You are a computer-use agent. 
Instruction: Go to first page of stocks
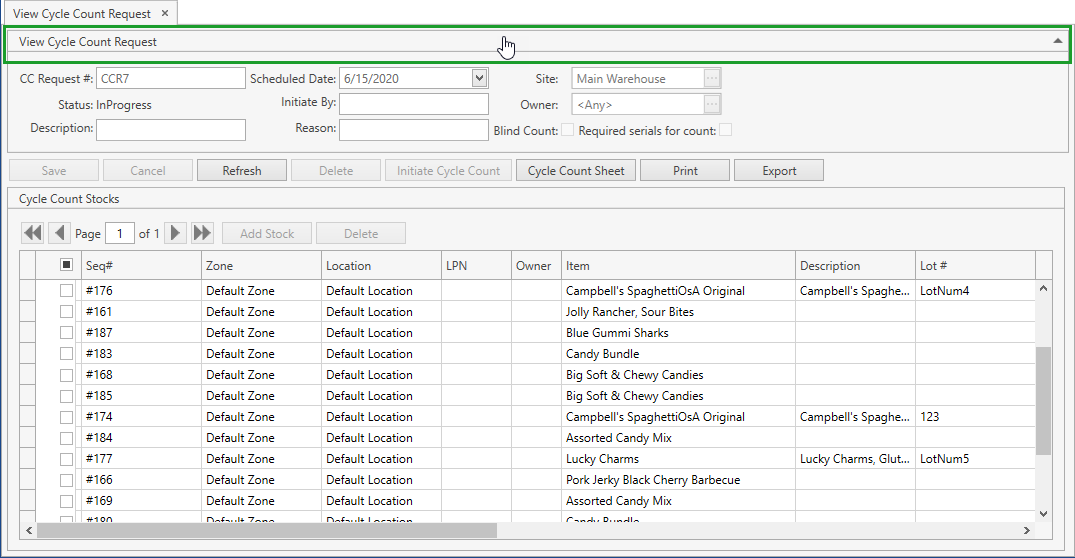coord(33,233)
